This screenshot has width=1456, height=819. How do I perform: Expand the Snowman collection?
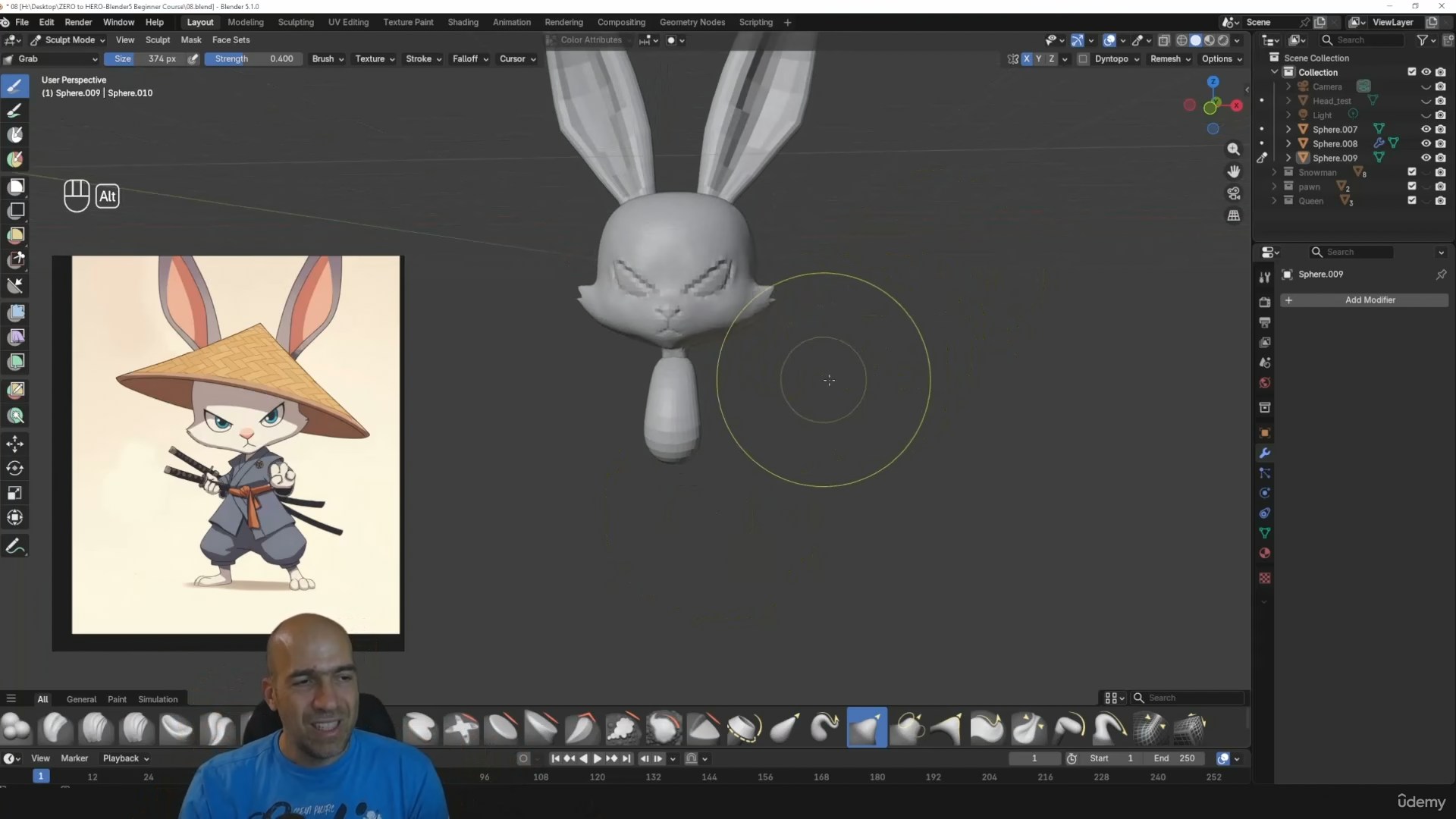1274,173
